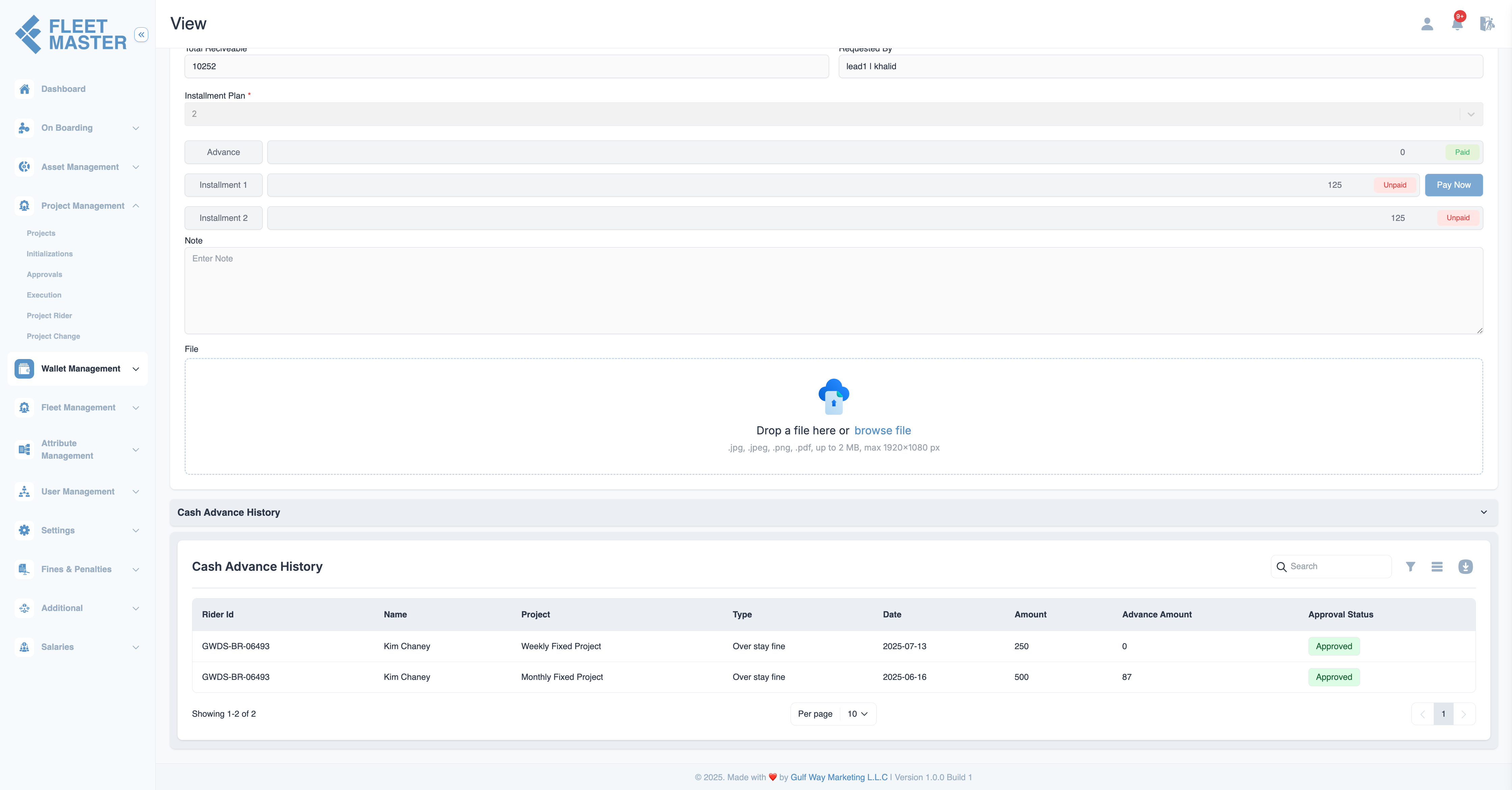Expand Fleet Management chevron
Viewport: 1512px width, 790px height.
(136, 408)
